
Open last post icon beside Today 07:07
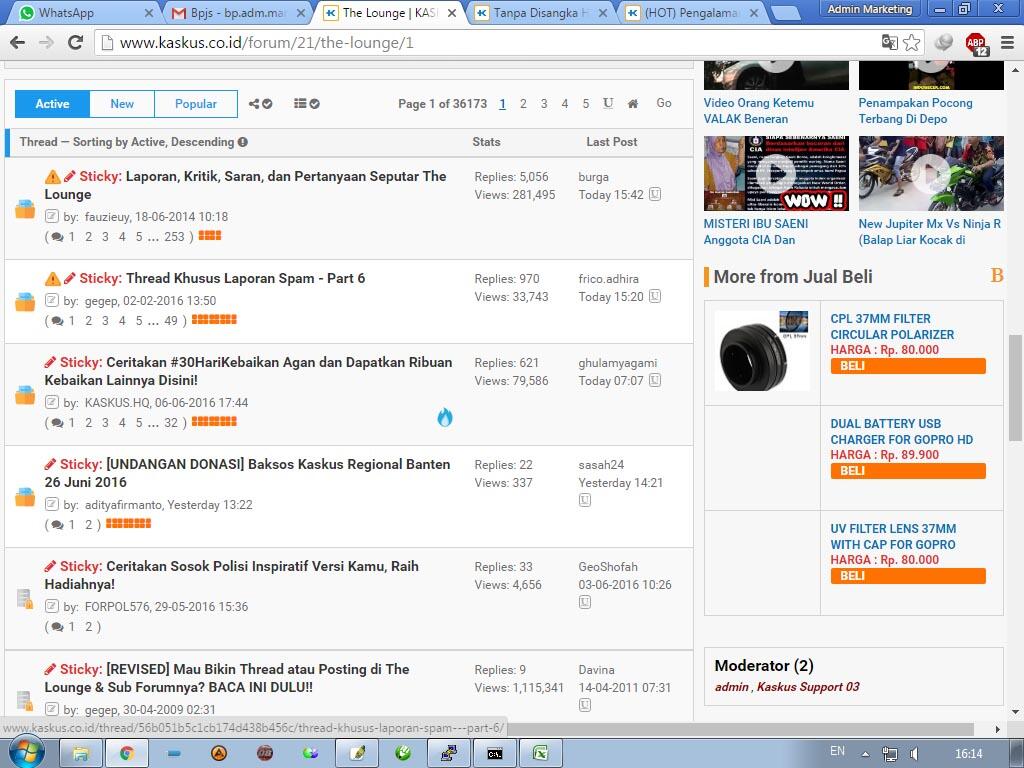point(655,380)
